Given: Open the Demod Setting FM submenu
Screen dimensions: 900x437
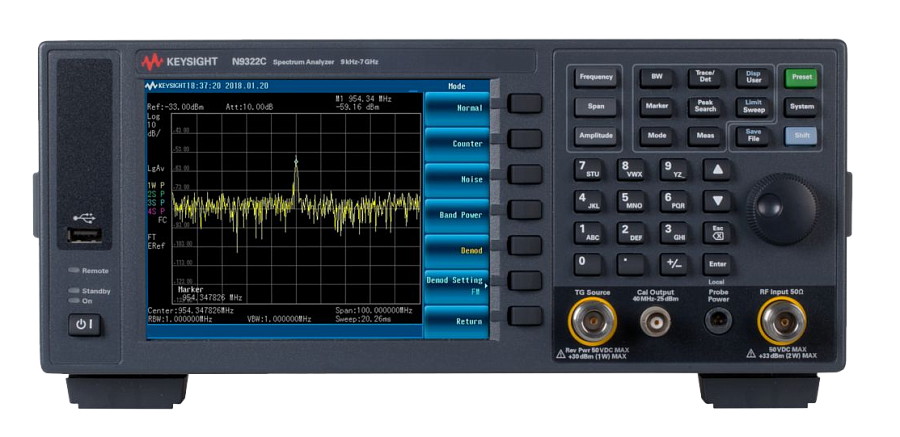Looking at the screenshot, I should (x=456, y=286).
